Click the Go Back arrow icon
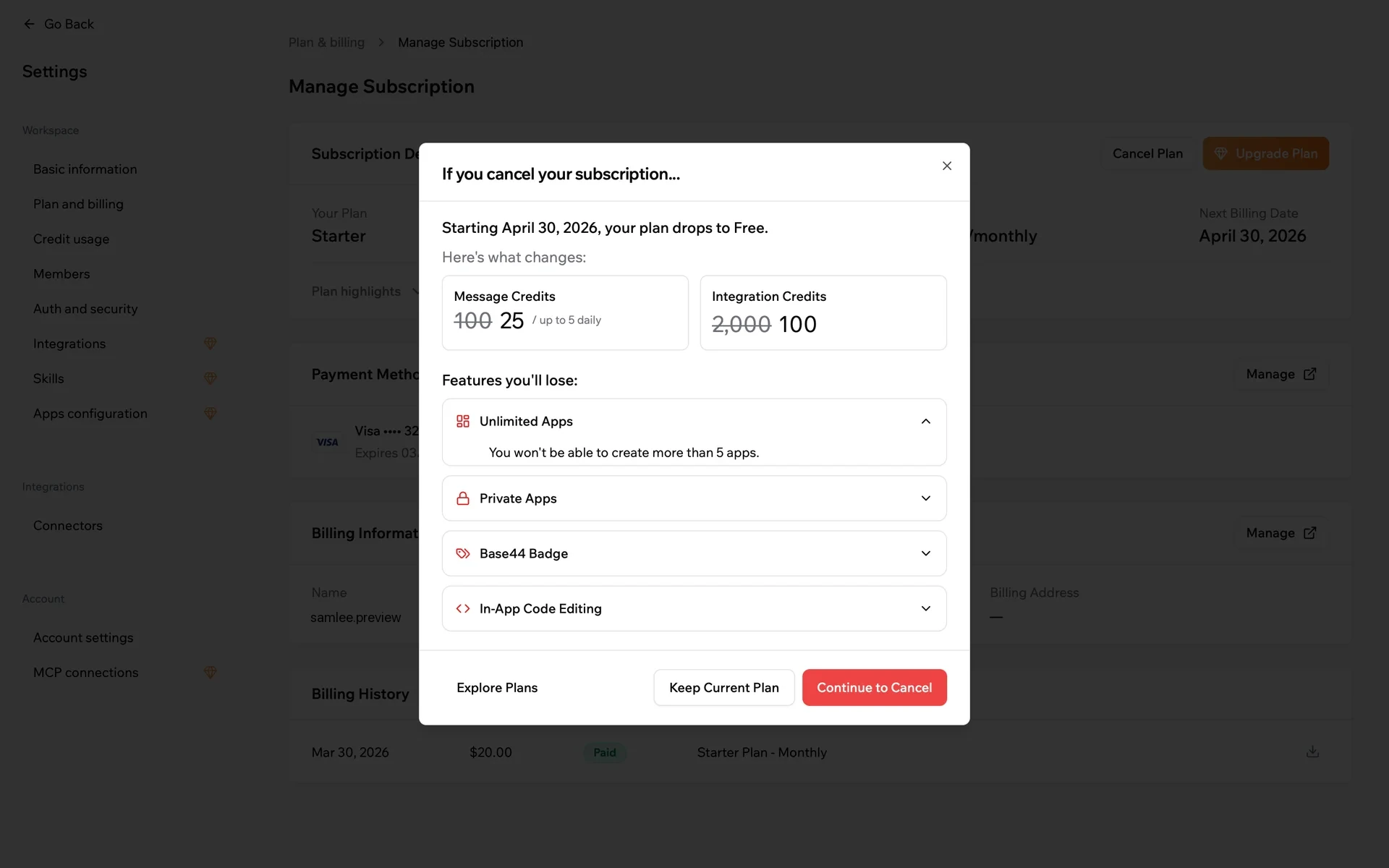1389x868 pixels. pyautogui.click(x=29, y=24)
